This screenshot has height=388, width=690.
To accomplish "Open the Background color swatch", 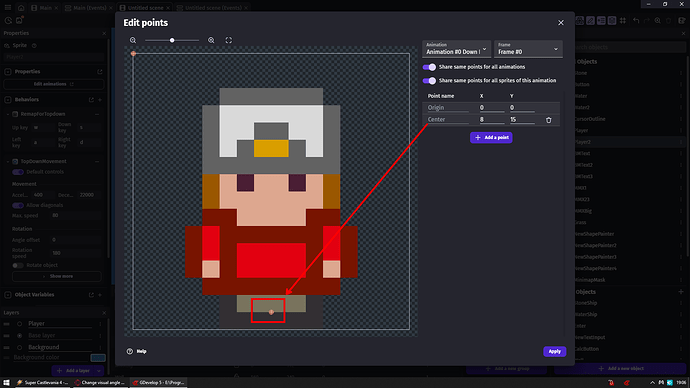I will pyautogui.click(x=98, y=358).
